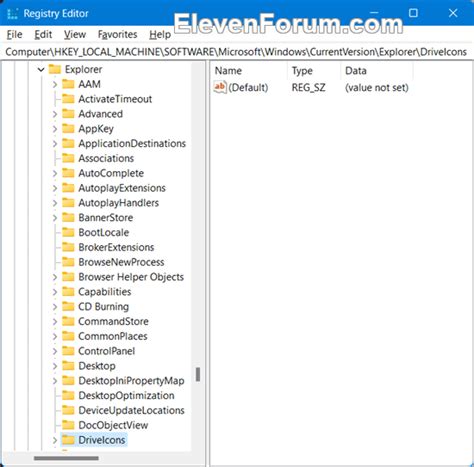Click the ActivateTimeout folder icon

[x=68, y=99]
